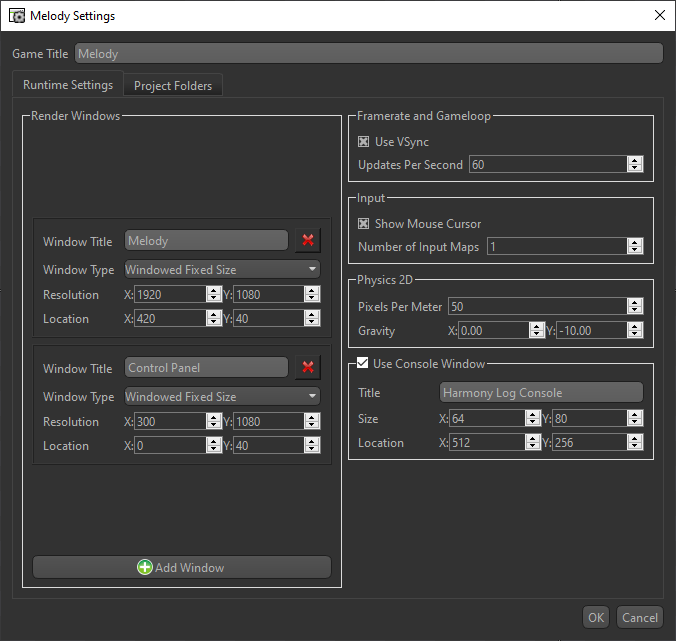Click the Cancel button
Screen dimensions: 676x641
coord(640,618)
